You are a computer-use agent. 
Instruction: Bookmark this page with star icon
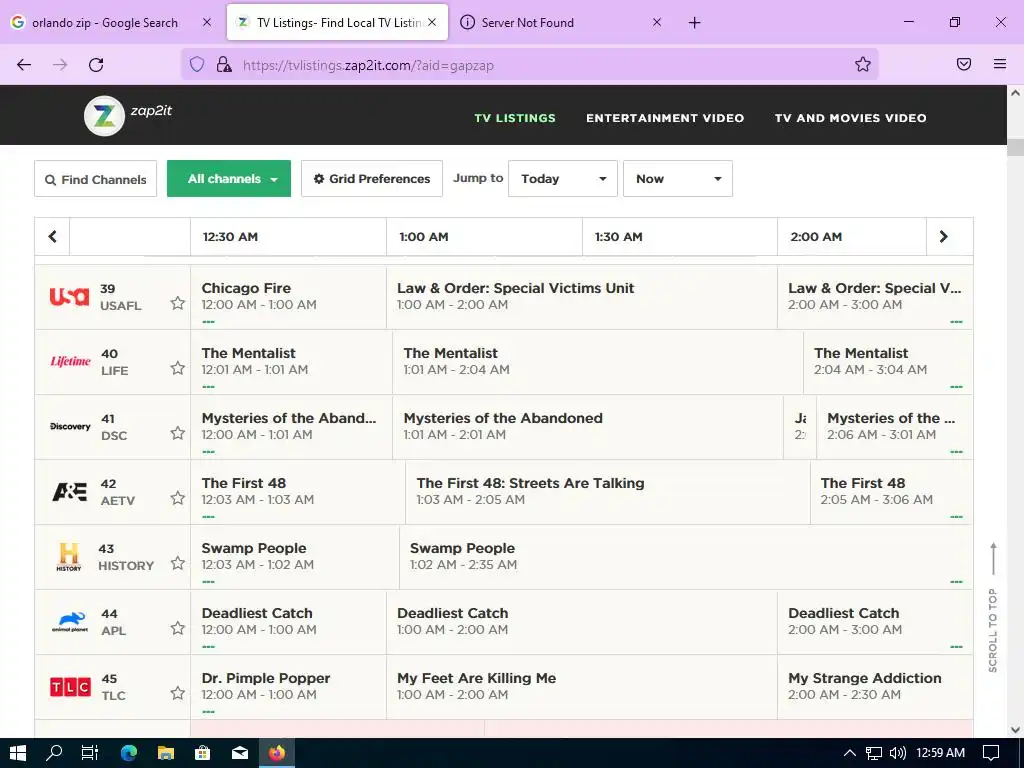tap(863, 64)
